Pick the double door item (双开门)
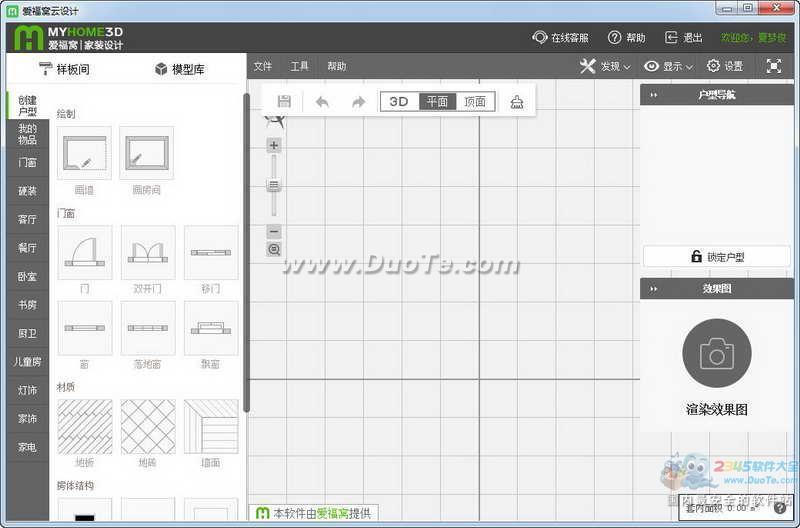The image size is (800, 528). [x=148, y=253]
